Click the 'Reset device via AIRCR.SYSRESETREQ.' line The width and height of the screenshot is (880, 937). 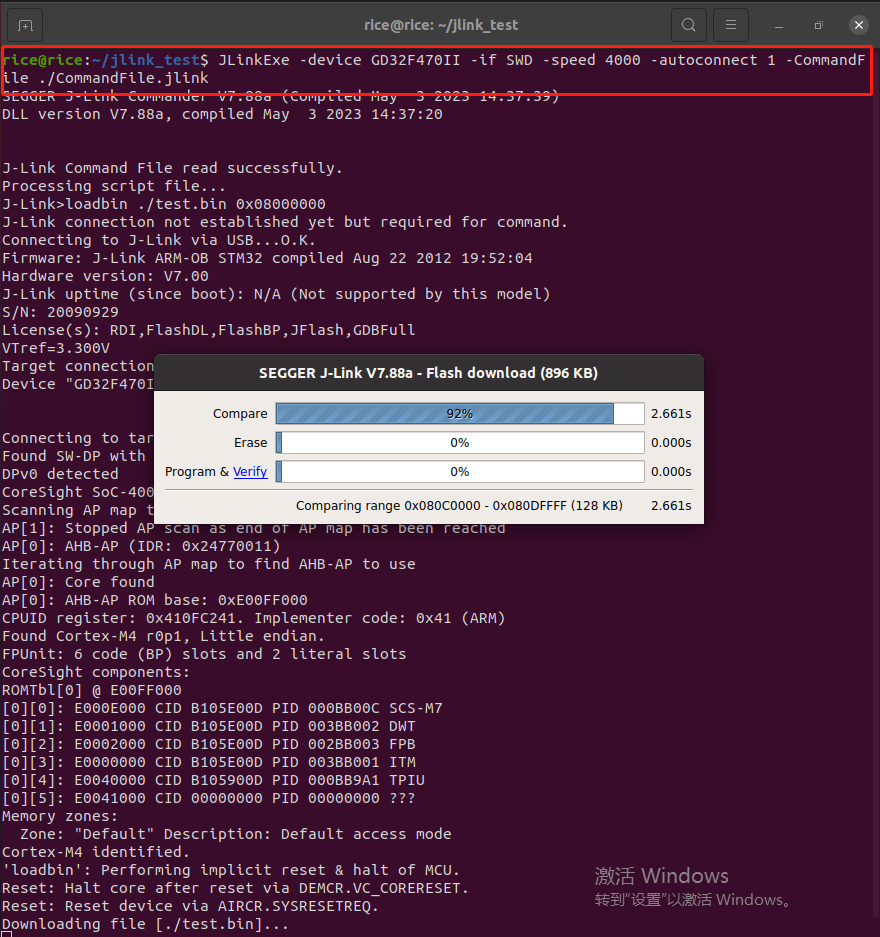click(x=191, y=906)
